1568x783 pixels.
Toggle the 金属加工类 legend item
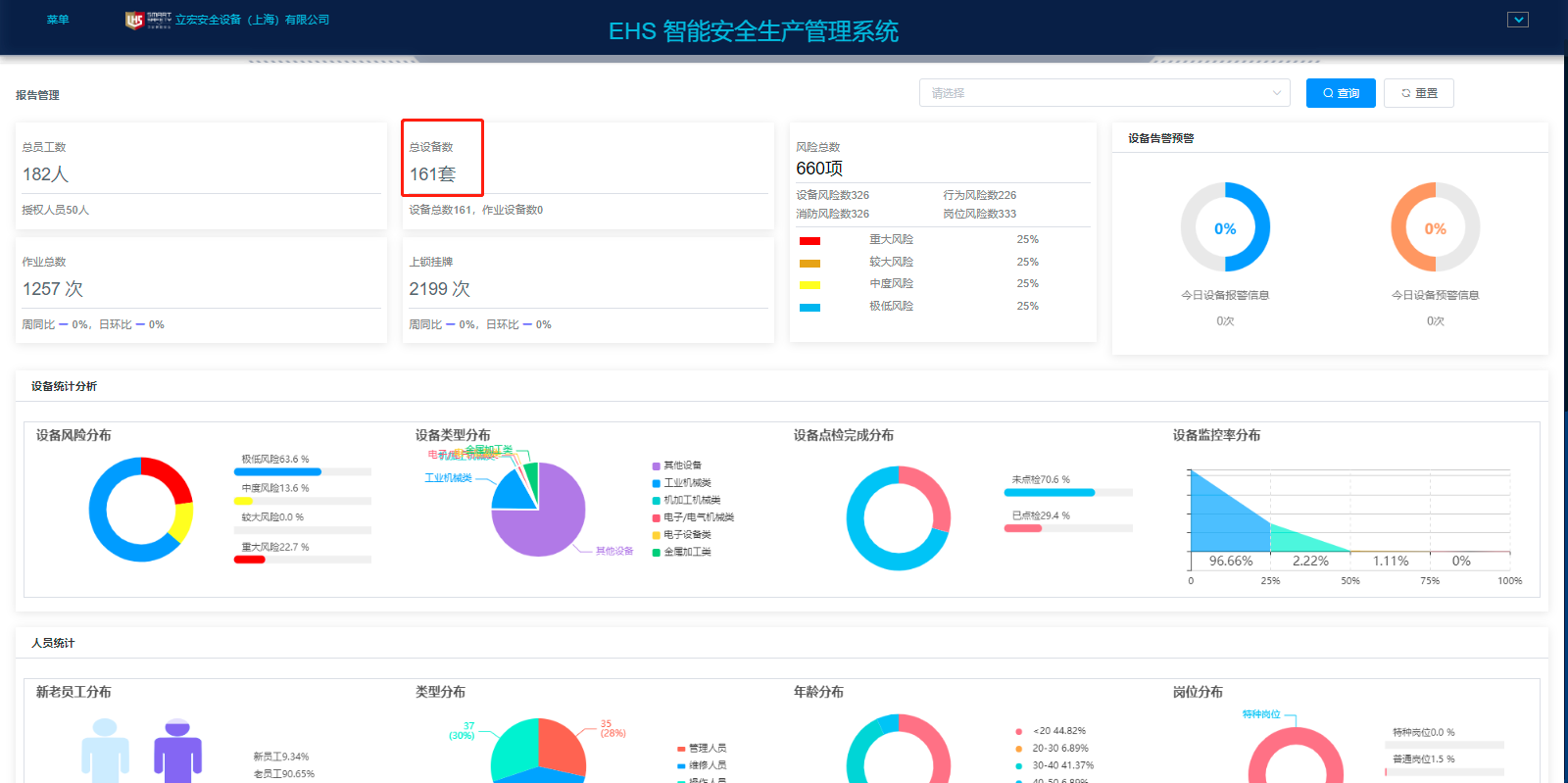682,552
